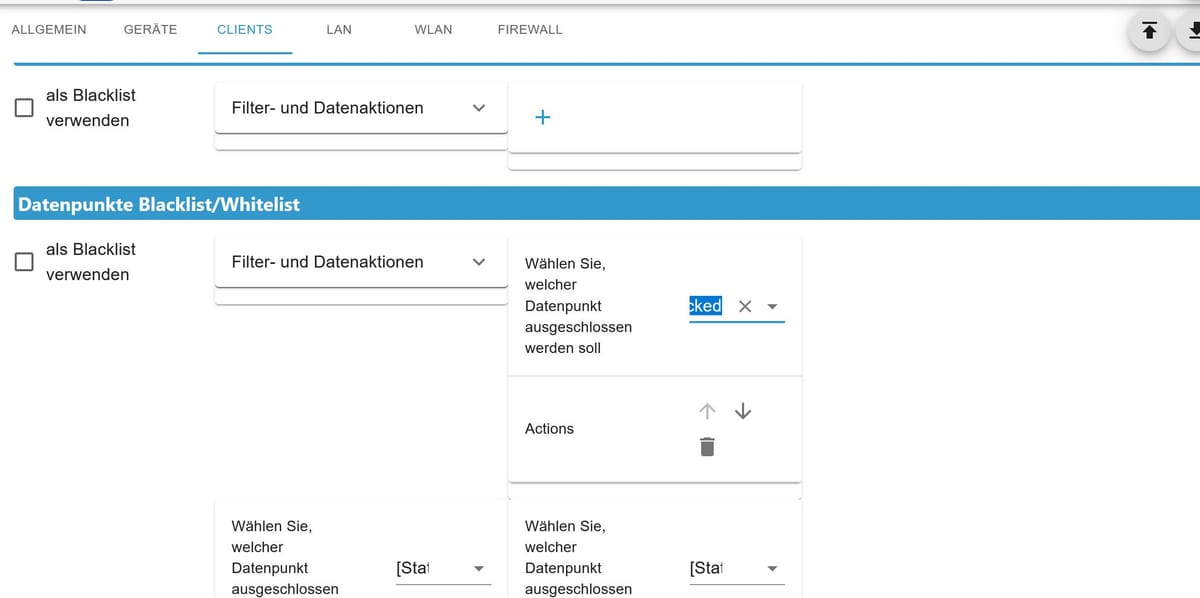Tick the first 'als Blacklist verwenden' checkbox
The height and width of the screenshot is (598, 1200).
click(24, 107)
